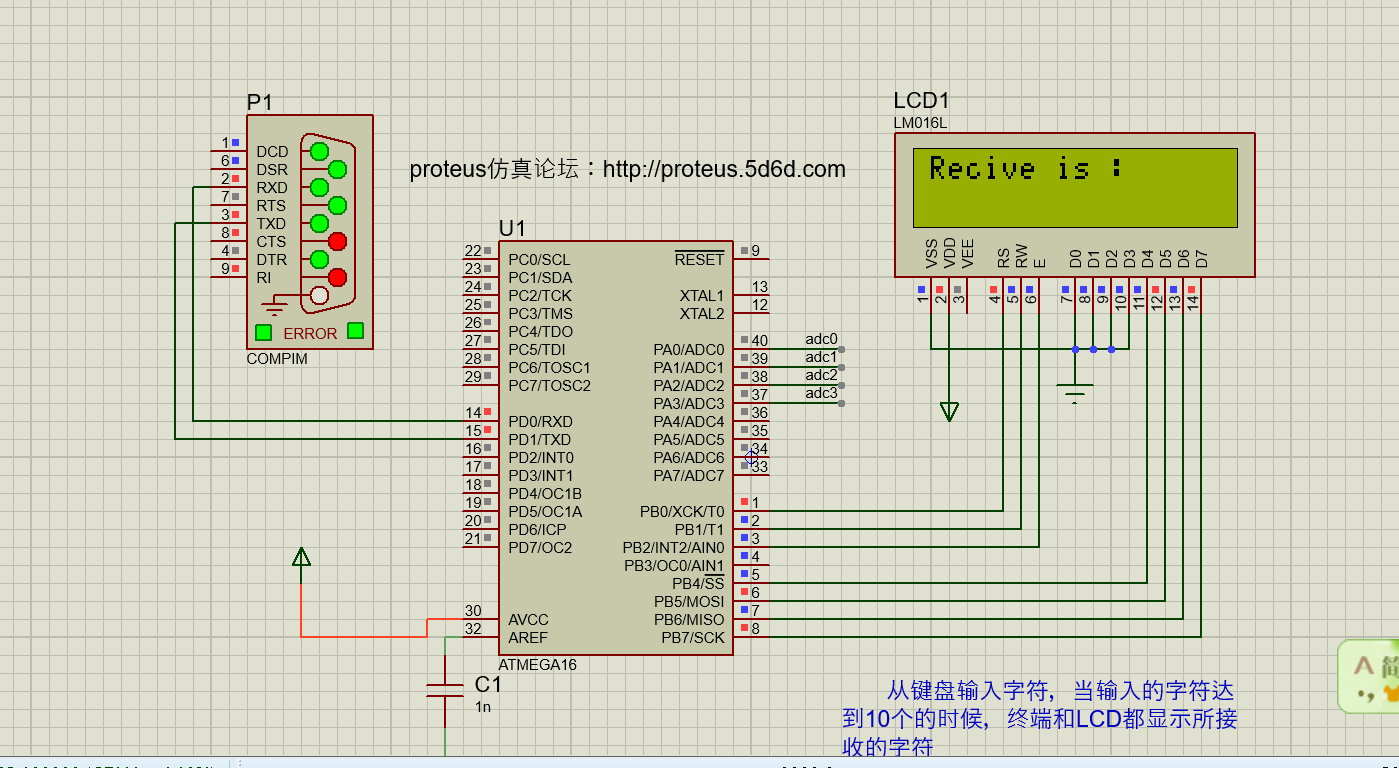Click the TXD green indicator on P1
This screenshot has width=1399, height=768.
pyautogui.click(x=319, y=223)
